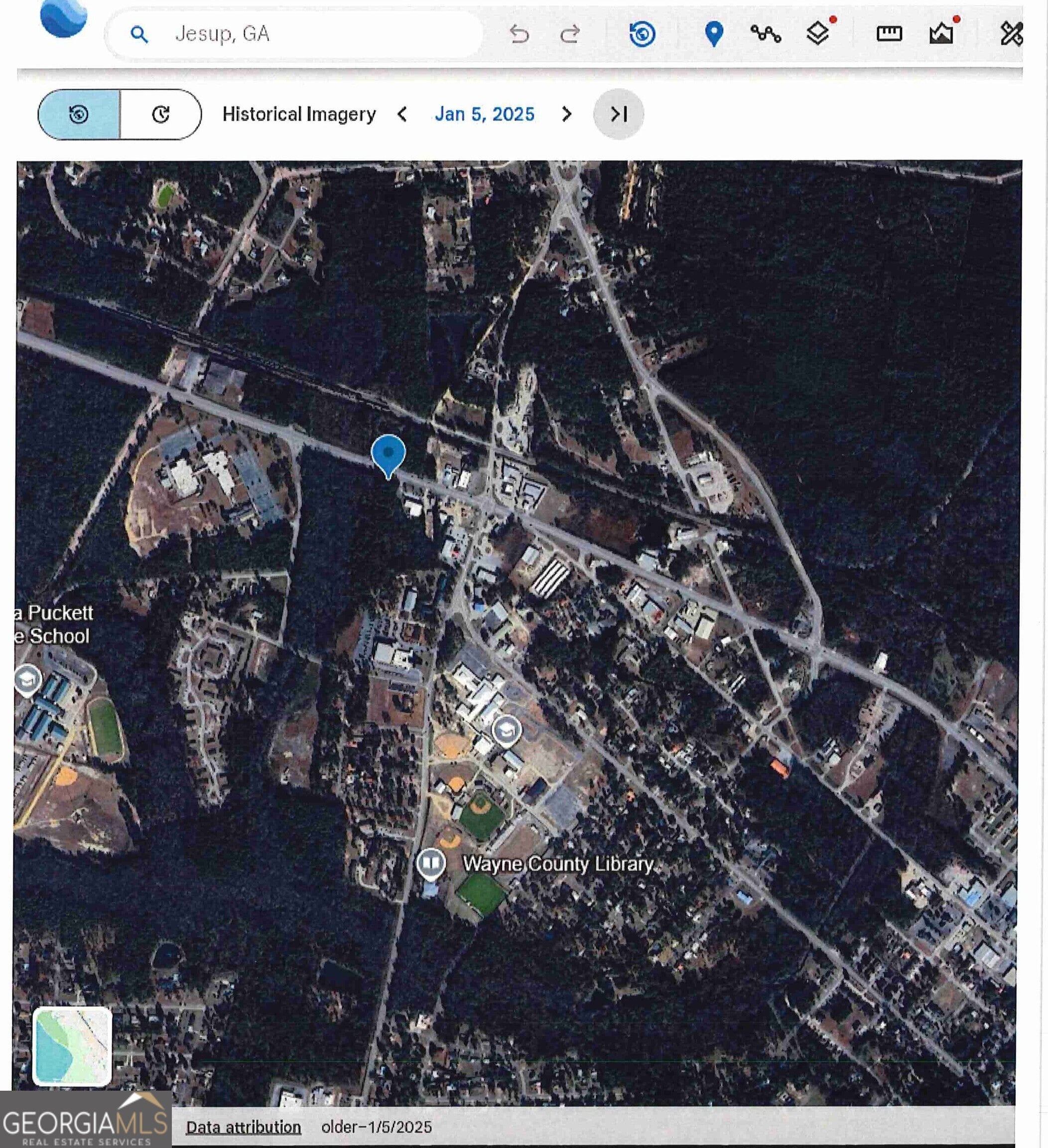Viewport: 1048px width, 1148px height.
Task: Click the undo arrow icon
Action: (x=519, y=34)
